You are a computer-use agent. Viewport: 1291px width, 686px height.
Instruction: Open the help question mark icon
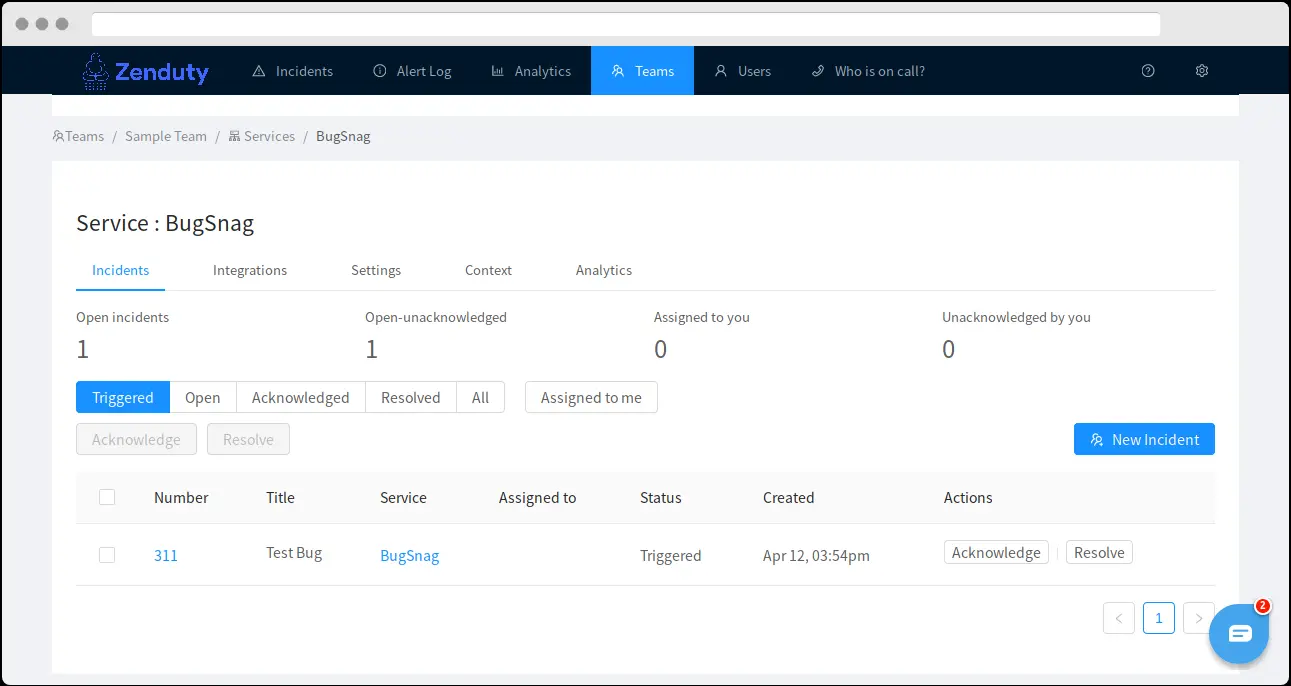(x=1148, y=71)
